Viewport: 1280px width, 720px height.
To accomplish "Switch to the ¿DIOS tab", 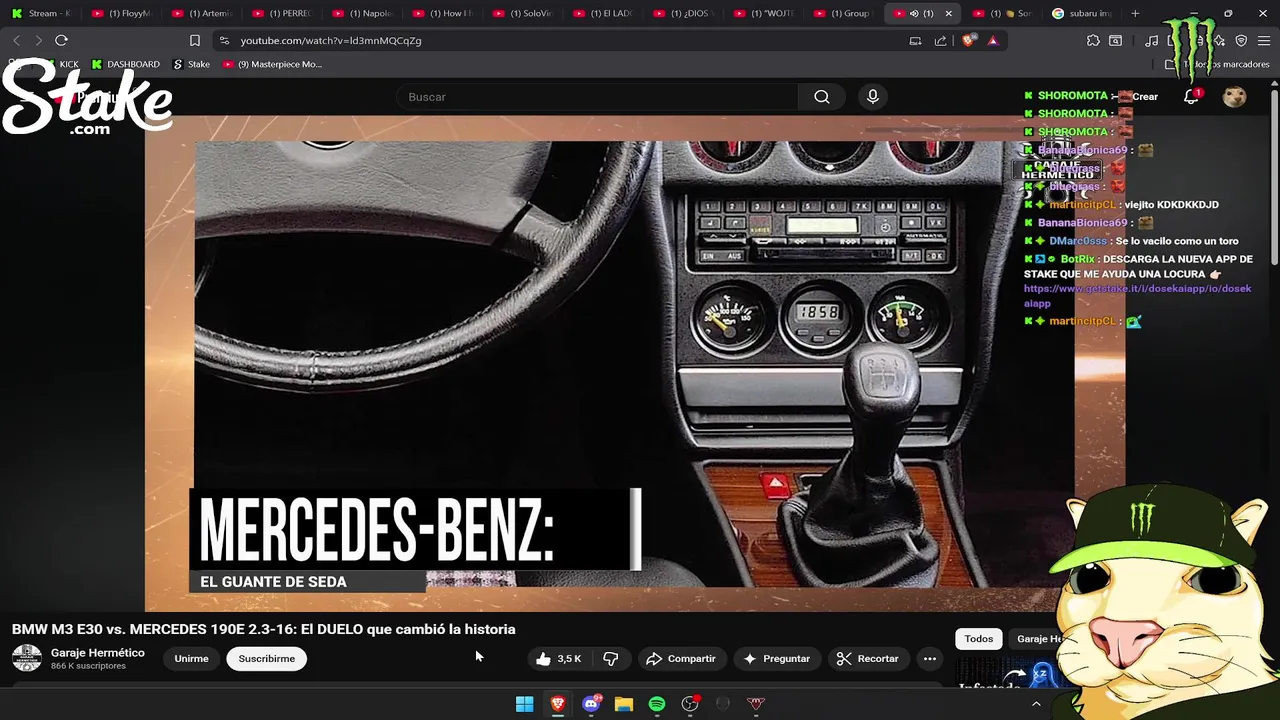I will pyautogui.click(x=681, y=13).
